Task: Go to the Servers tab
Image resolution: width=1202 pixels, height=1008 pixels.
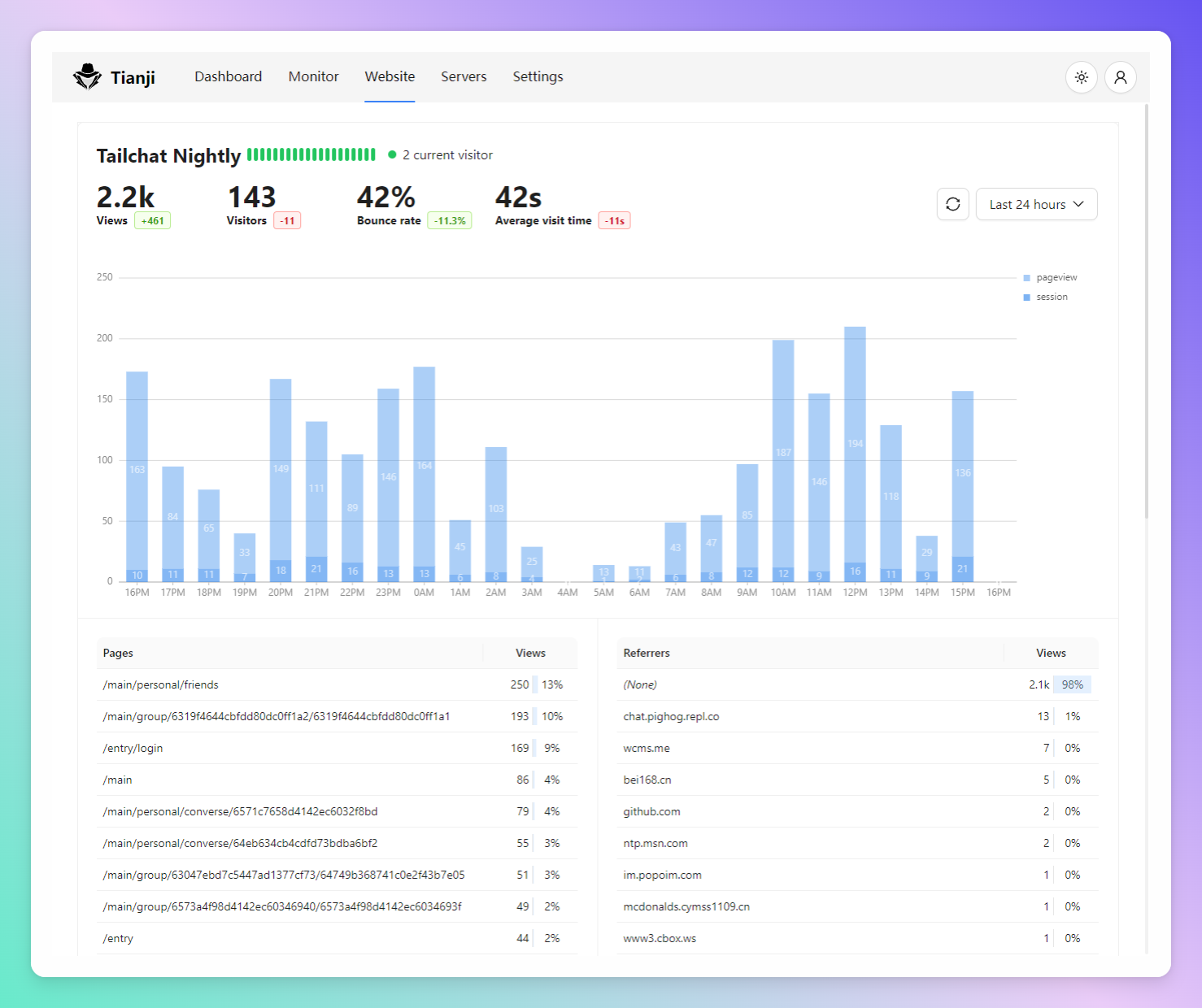Action: click(464, 76)
